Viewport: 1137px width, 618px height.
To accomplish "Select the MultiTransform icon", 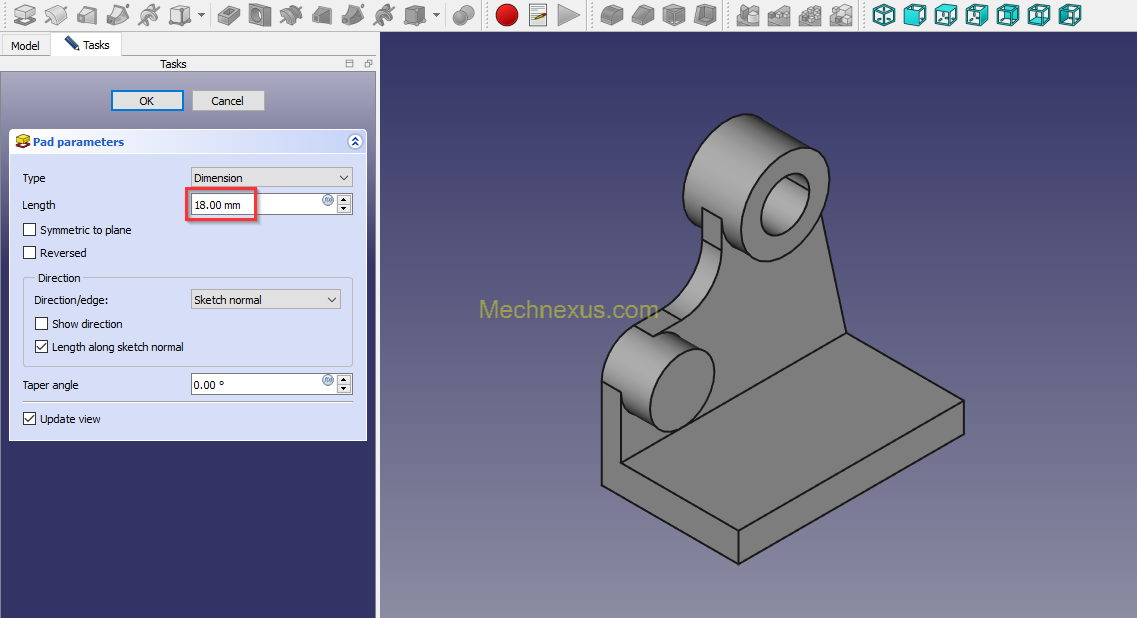I will [x=841, y=15].
